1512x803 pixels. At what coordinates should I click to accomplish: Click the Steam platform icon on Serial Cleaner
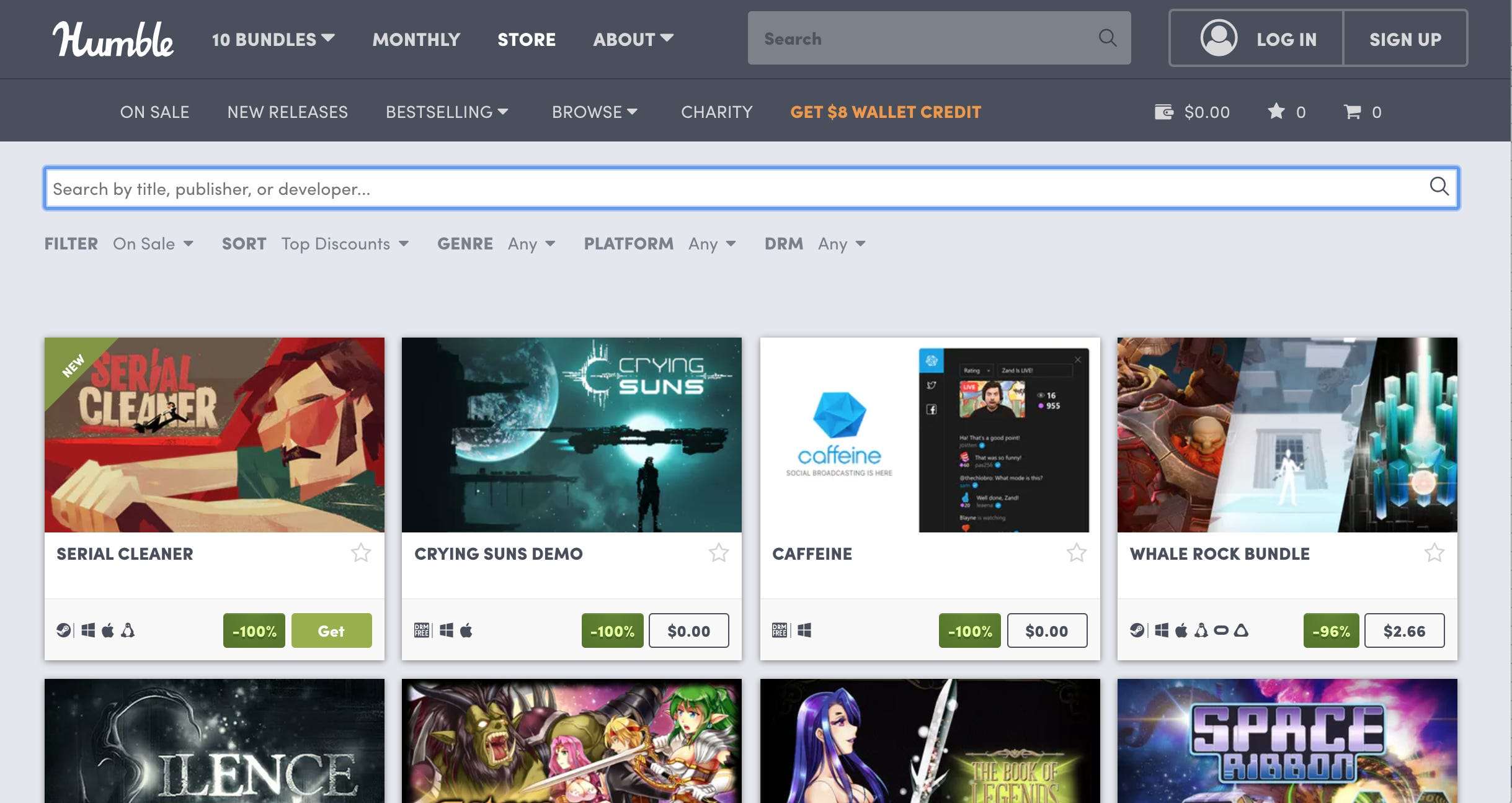tap(63, 630)
